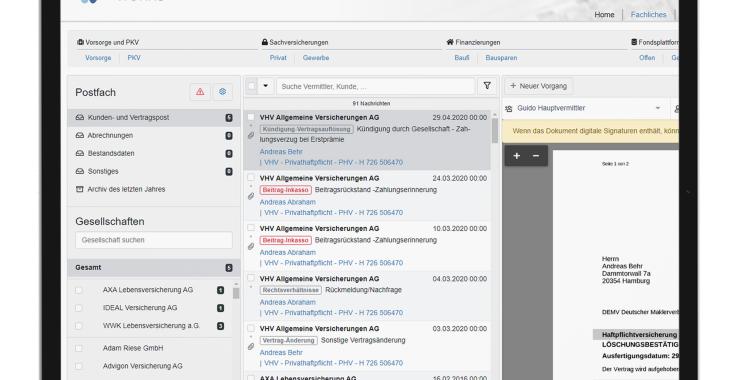
Task: Open the Vorsorge link
Action: 98,58
